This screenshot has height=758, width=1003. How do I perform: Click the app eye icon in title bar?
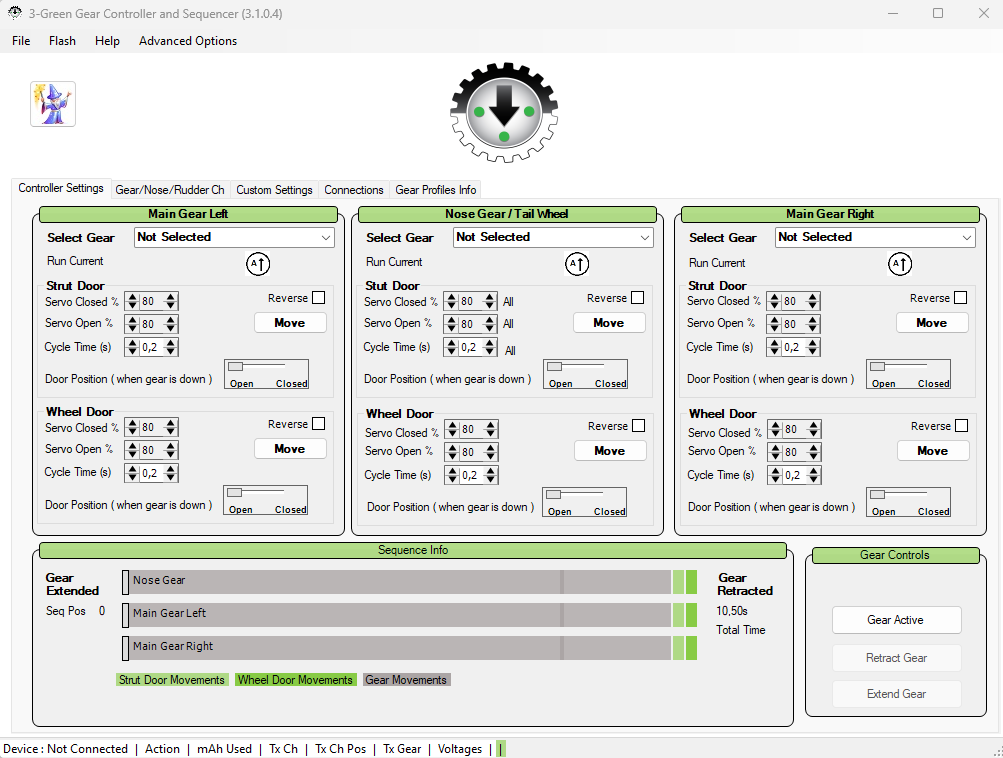[14, 13]
